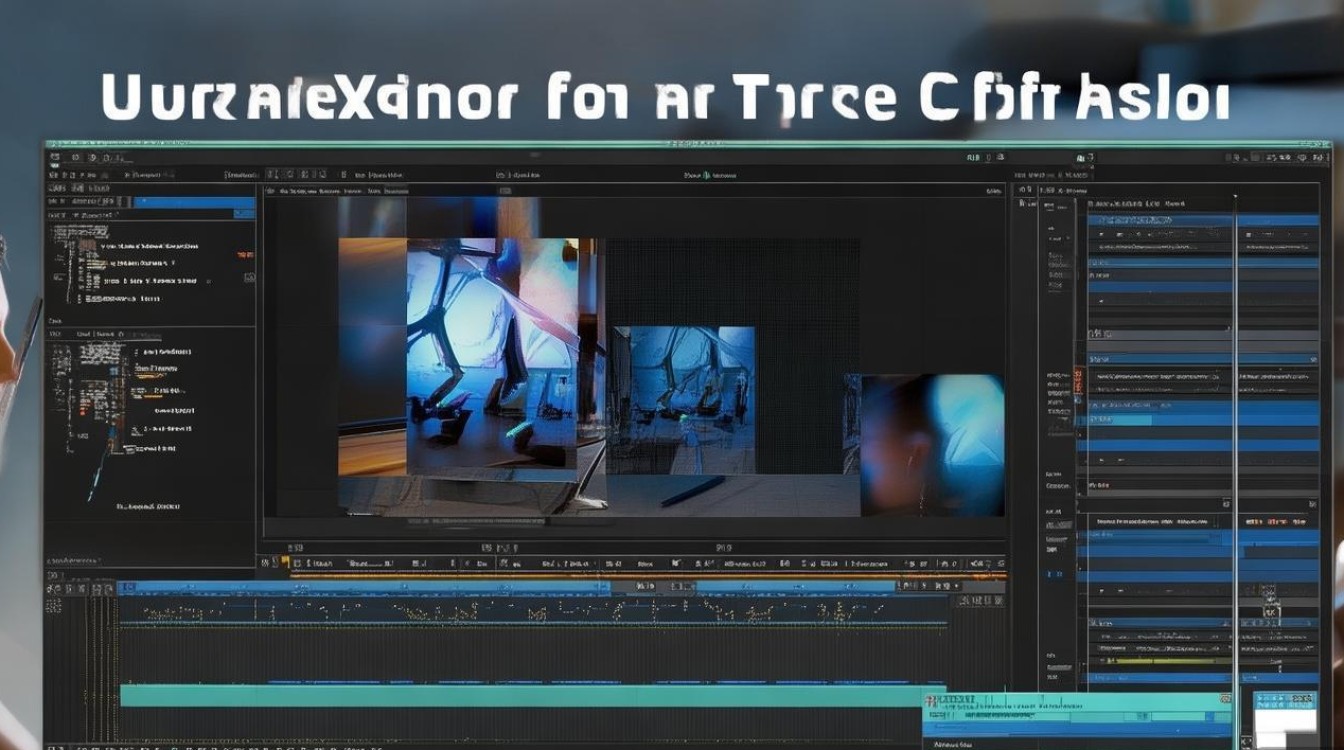Select the middle darker blue thumbnail in the viewer
Image resolution: width=1344 pixels, height=750 pixels.
(x=683, y=400)
